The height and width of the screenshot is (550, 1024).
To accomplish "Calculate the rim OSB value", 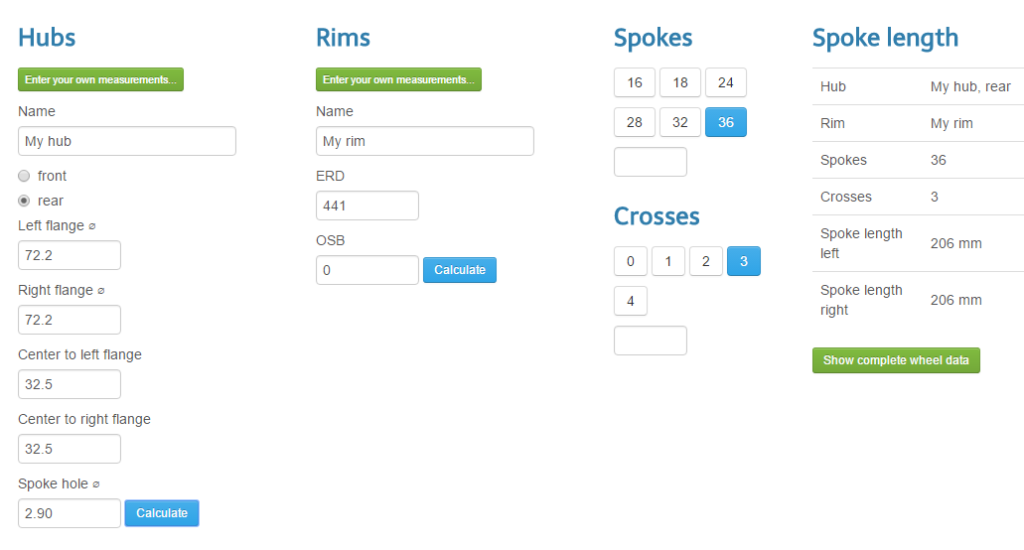I will click(x=460, y=270).
